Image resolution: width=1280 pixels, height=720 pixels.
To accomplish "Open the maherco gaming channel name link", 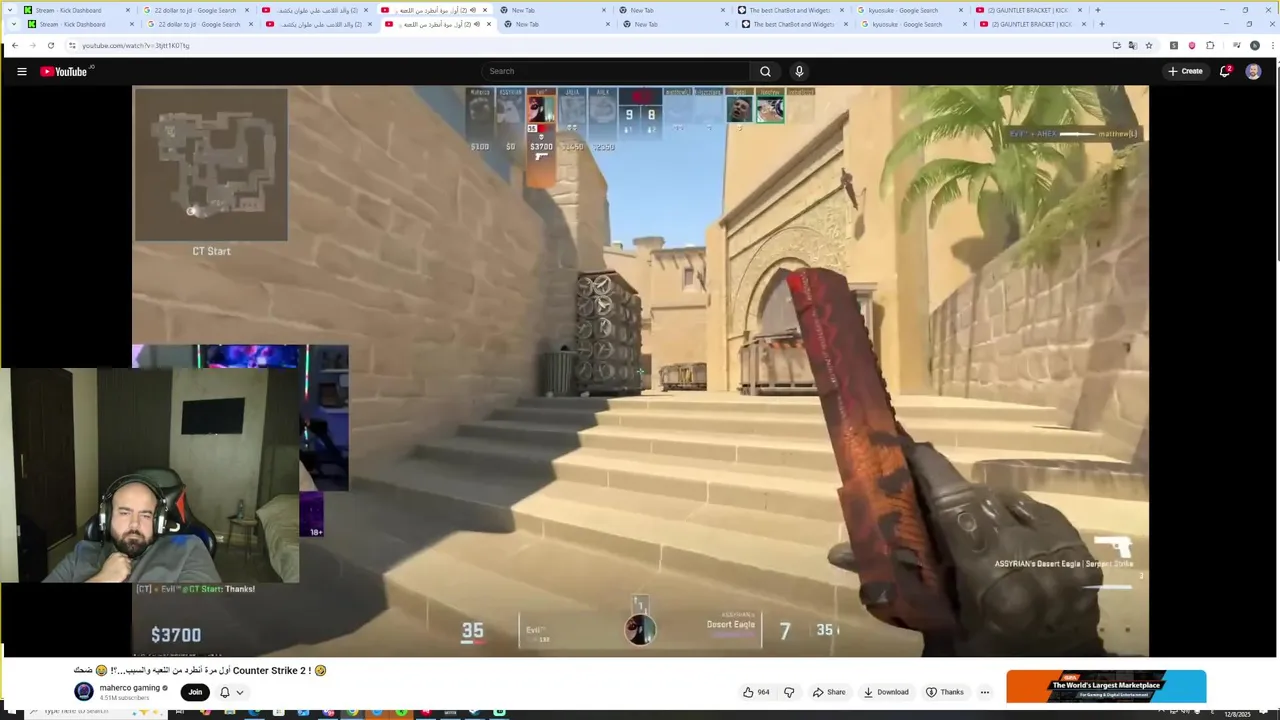I will pyautogui.click(x=130, y=688).
